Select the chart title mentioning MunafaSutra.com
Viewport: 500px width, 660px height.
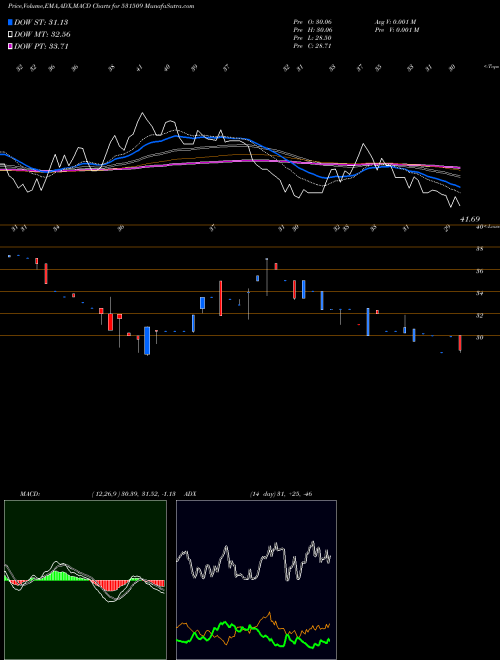(101, 6)
